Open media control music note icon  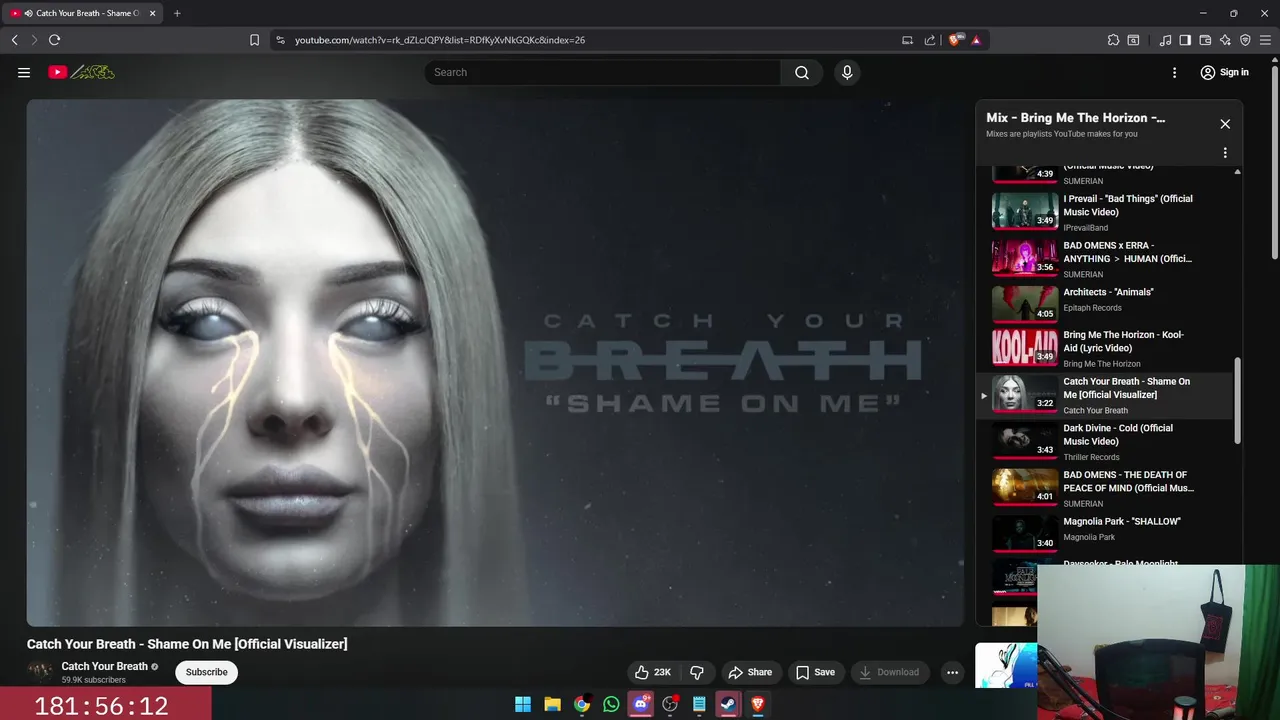tap(1165, 40)
